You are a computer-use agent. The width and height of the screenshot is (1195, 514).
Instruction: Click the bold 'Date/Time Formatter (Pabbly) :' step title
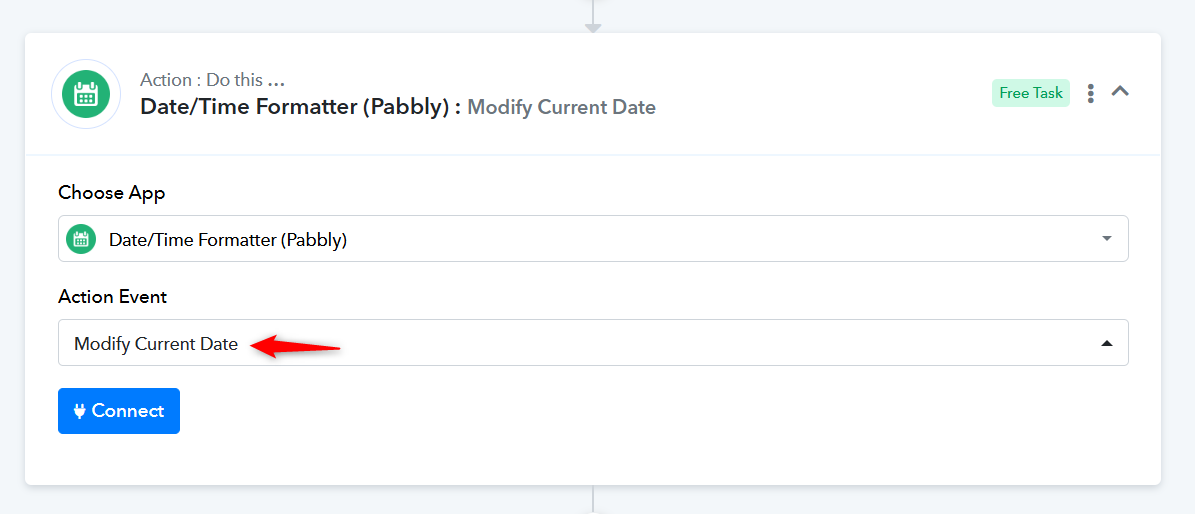pyautogui.click(x=301, y=107)
